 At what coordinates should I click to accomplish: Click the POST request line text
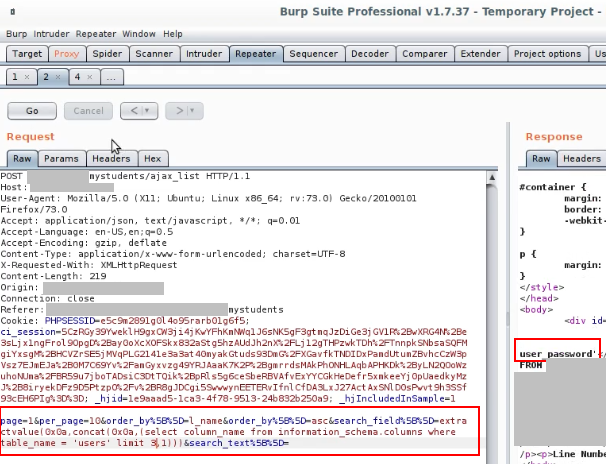125,176
